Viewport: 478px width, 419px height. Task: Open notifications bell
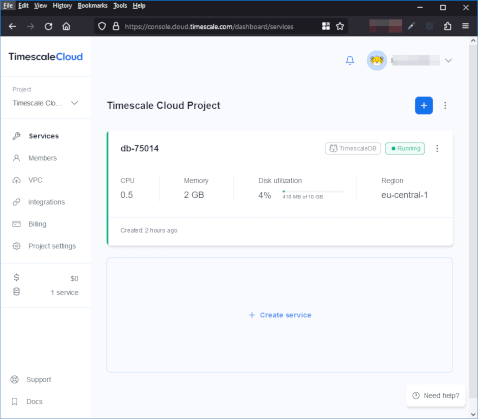(350, 60)
